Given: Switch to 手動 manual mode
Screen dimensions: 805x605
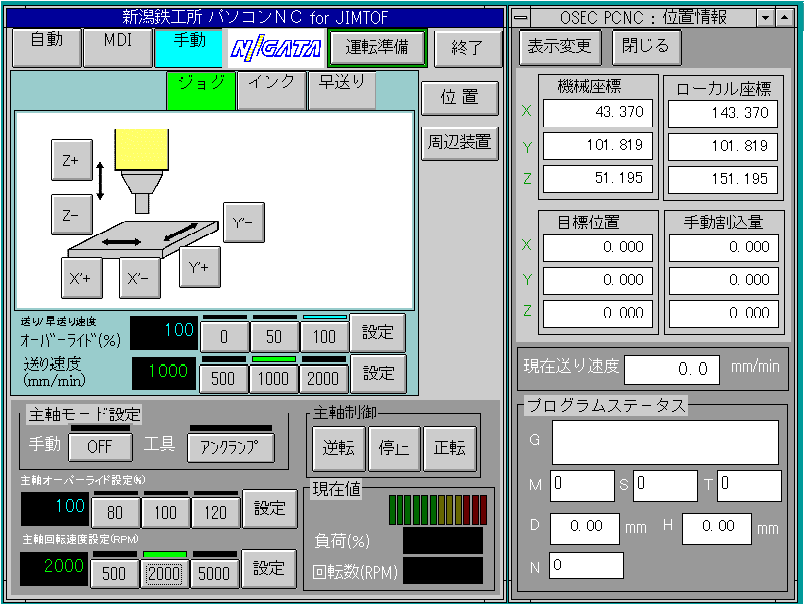Looking at the screenshot, I should tap(189, 46).
